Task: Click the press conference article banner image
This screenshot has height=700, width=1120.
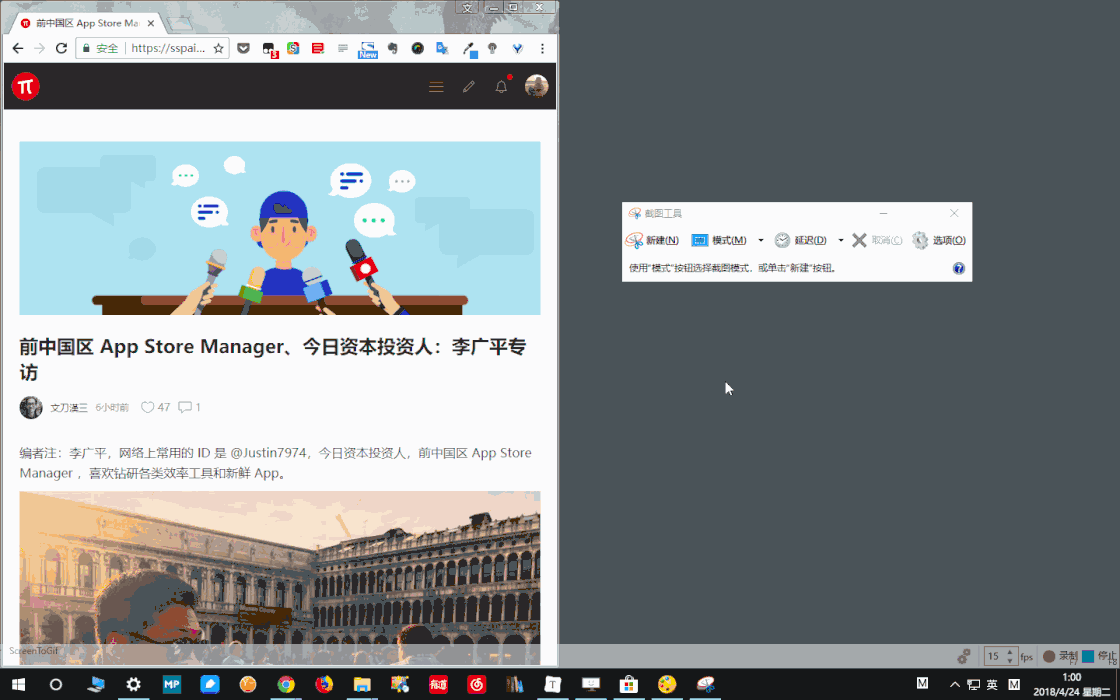Action: coord(280,228)
